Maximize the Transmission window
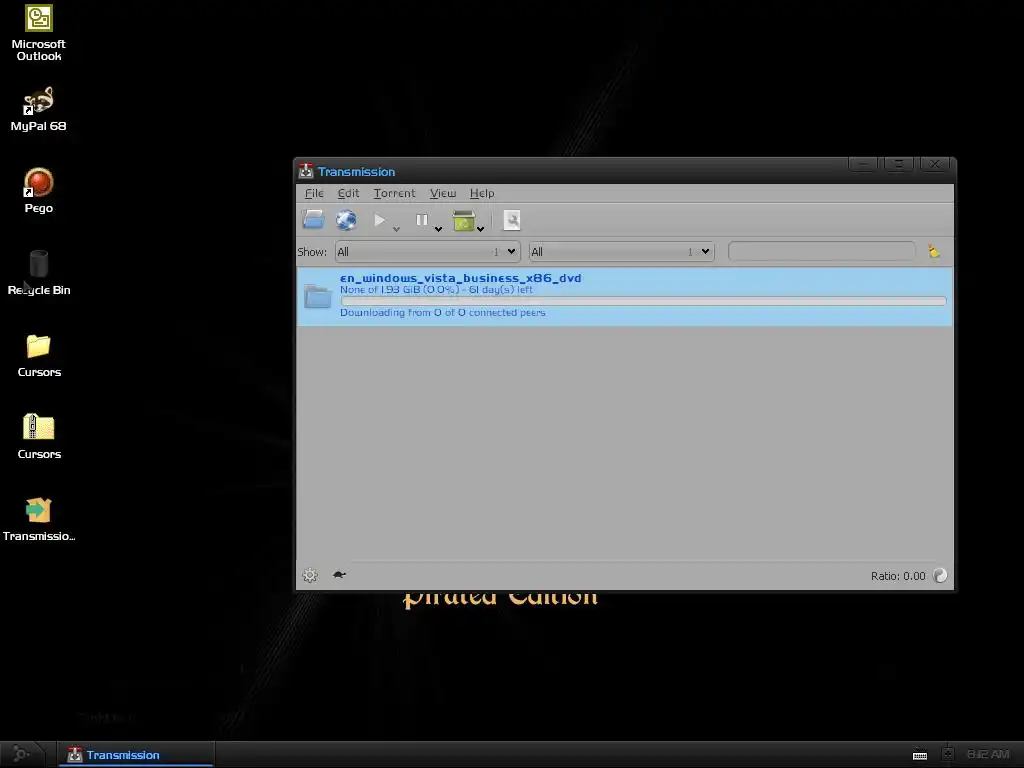 point(899,164)
